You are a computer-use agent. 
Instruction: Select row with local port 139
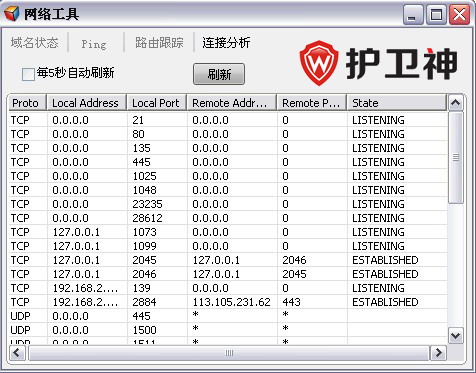(x=228, y=288)
